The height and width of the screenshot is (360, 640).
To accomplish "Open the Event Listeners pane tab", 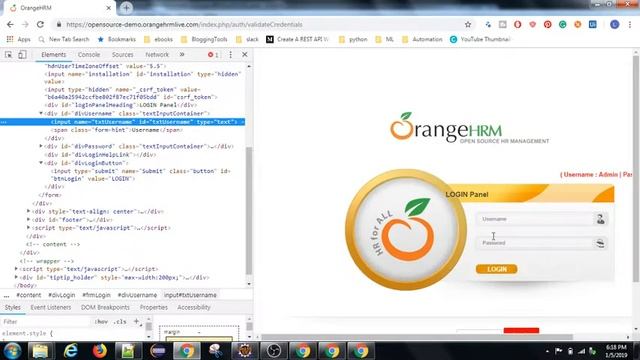I will 51,307.
